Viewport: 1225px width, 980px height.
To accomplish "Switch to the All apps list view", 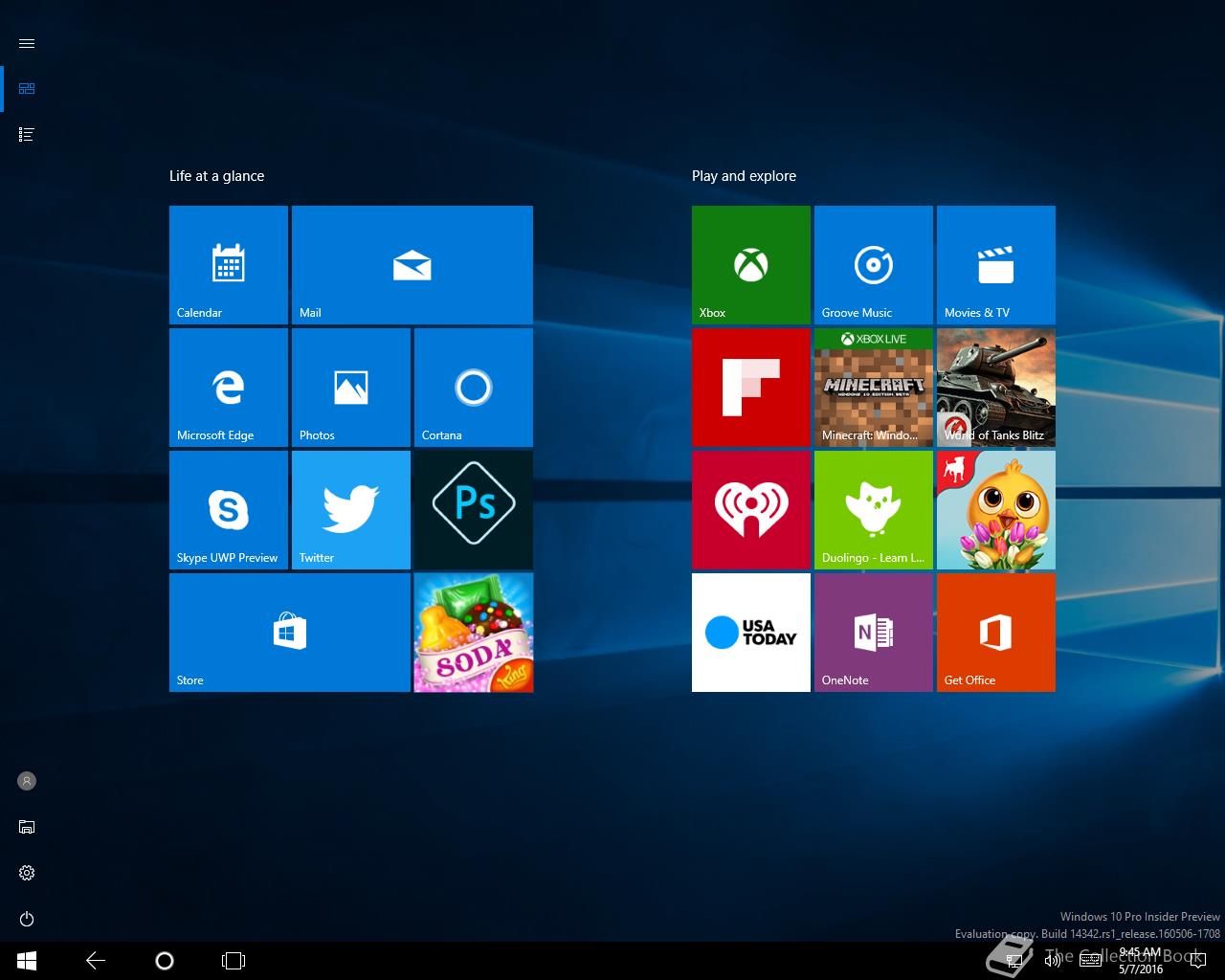I will [27, 135].
